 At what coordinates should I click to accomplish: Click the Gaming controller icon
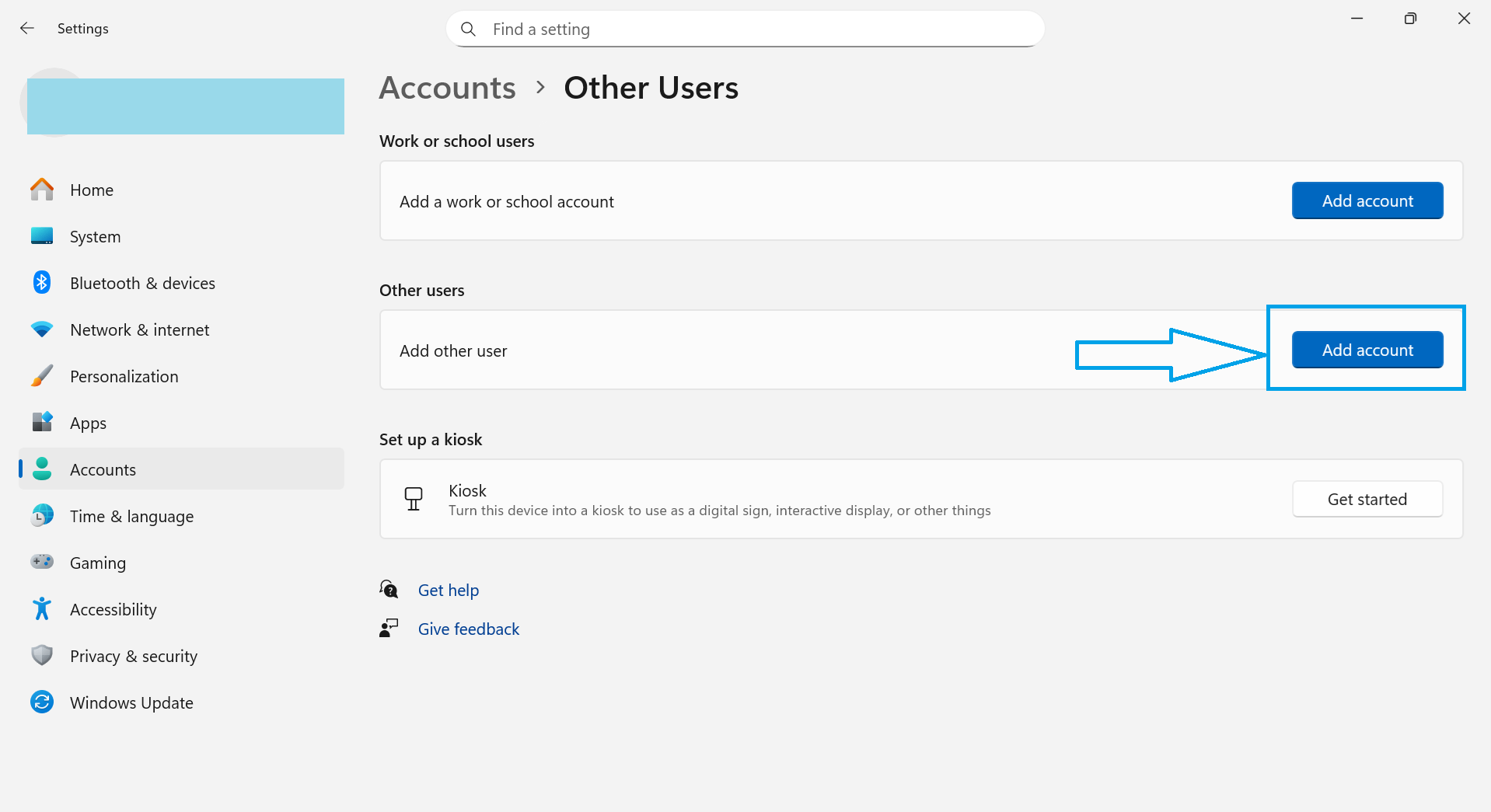[41, 562]
